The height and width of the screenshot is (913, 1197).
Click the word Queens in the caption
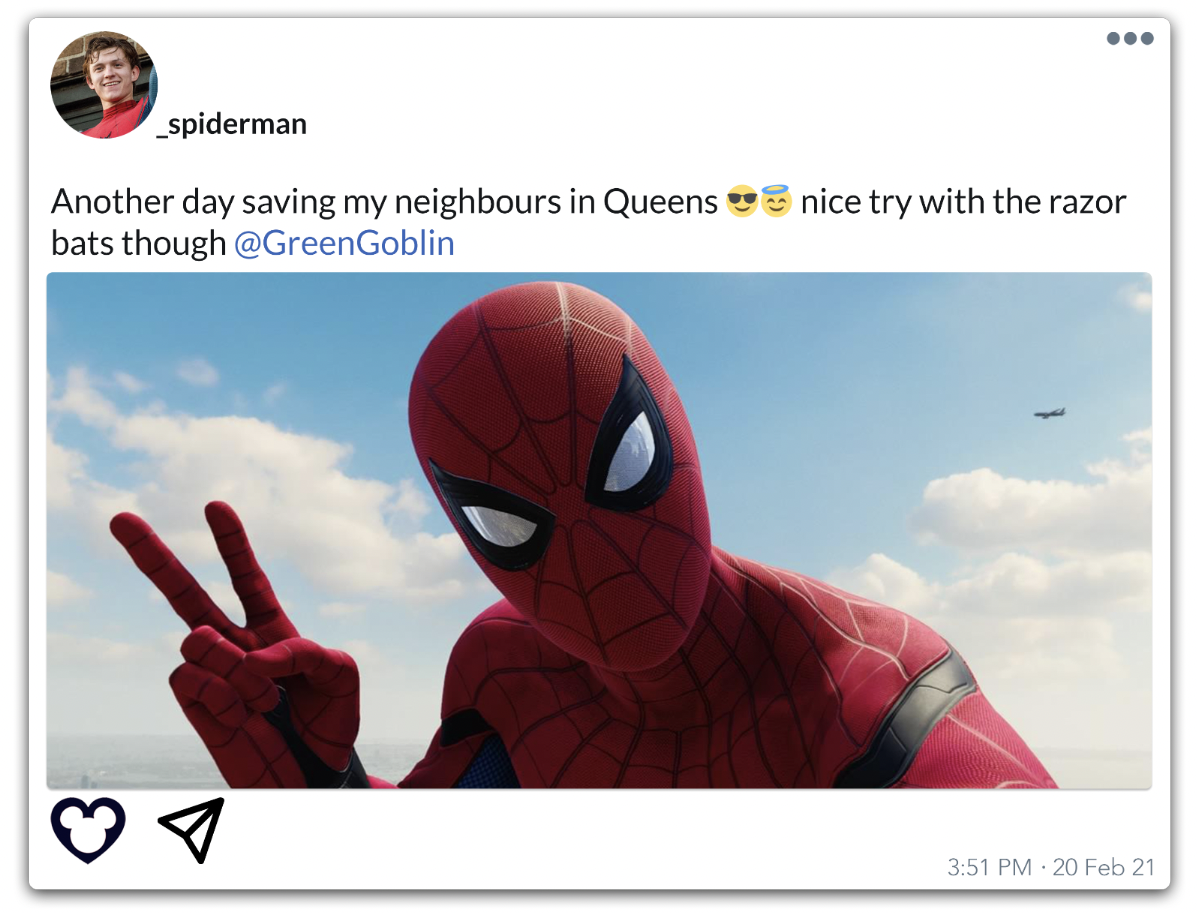coord(660,202)
